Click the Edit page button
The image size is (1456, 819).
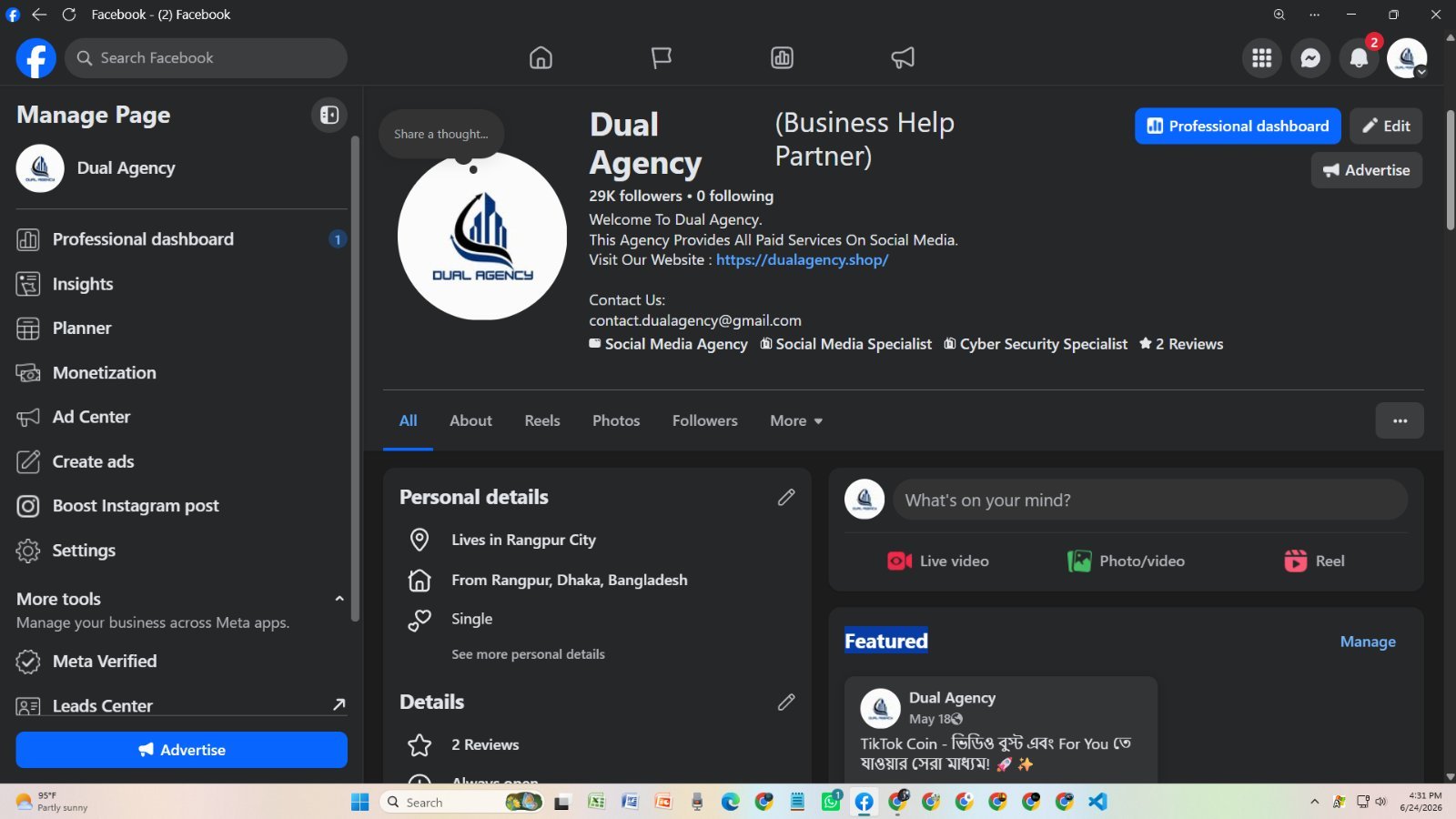point(1386,126)
